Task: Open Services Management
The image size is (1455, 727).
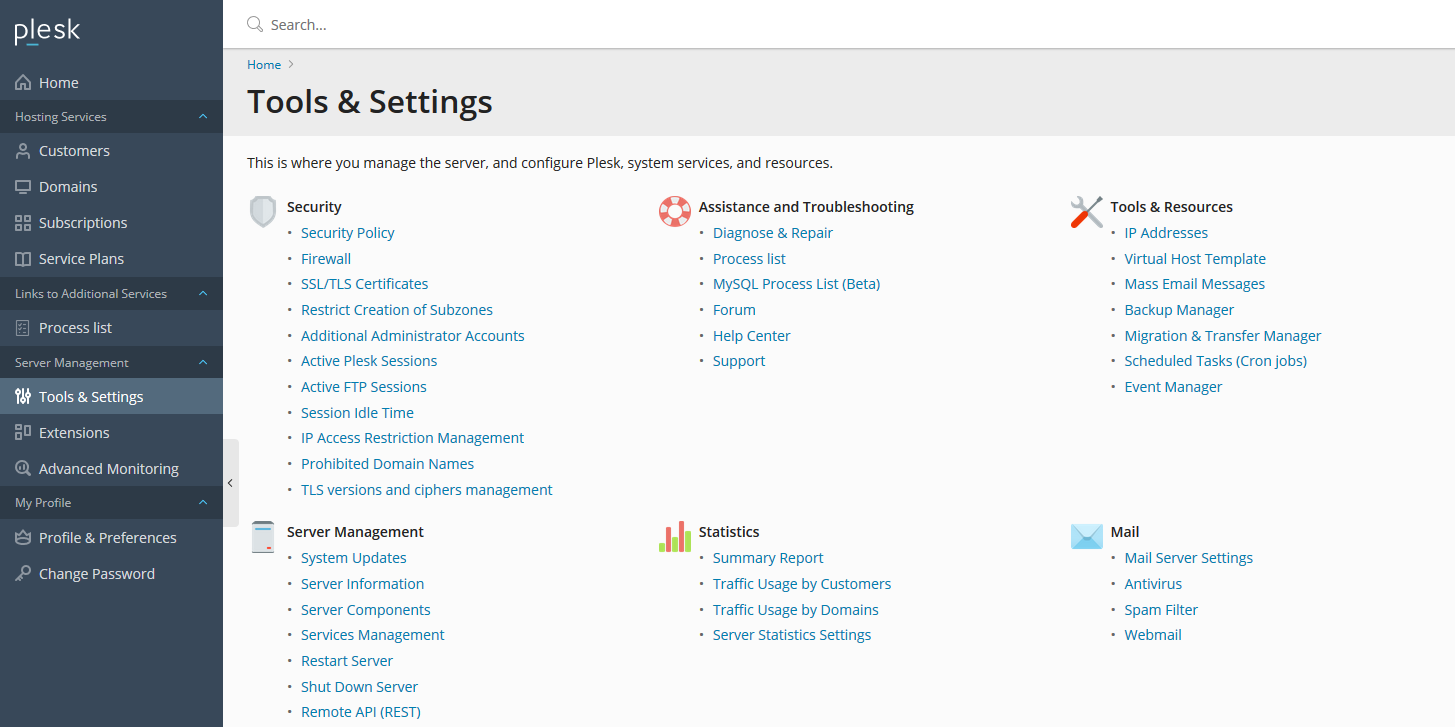Action: coord(372,635)
